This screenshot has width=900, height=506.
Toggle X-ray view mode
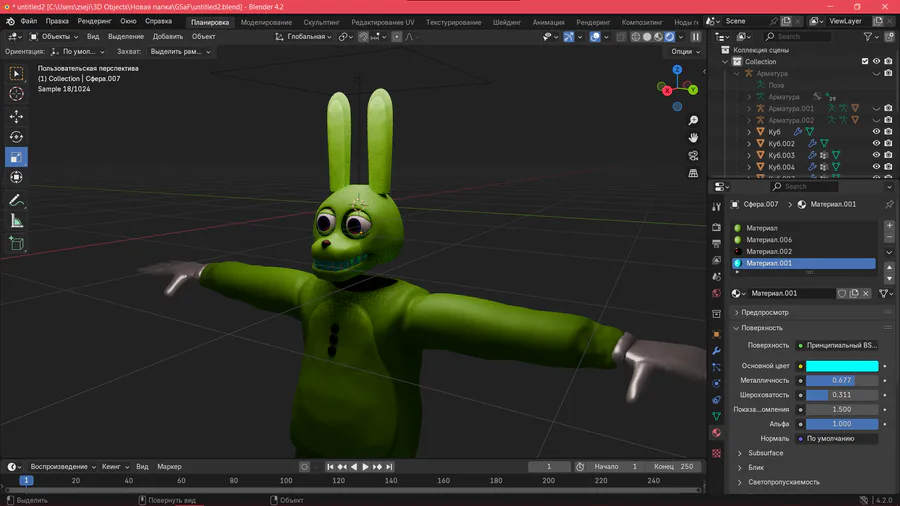coord(620,37)
